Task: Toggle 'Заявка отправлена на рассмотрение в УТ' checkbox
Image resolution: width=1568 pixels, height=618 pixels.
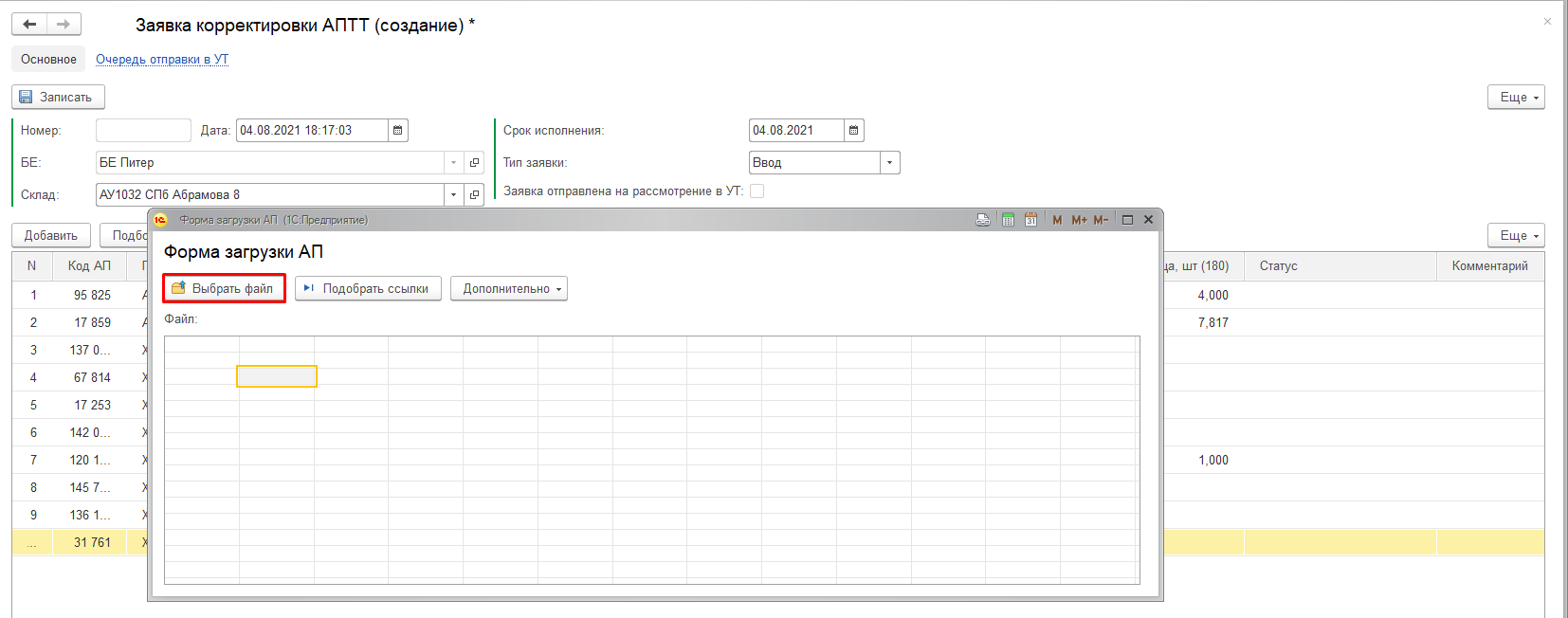Action: tap(757, 191)
